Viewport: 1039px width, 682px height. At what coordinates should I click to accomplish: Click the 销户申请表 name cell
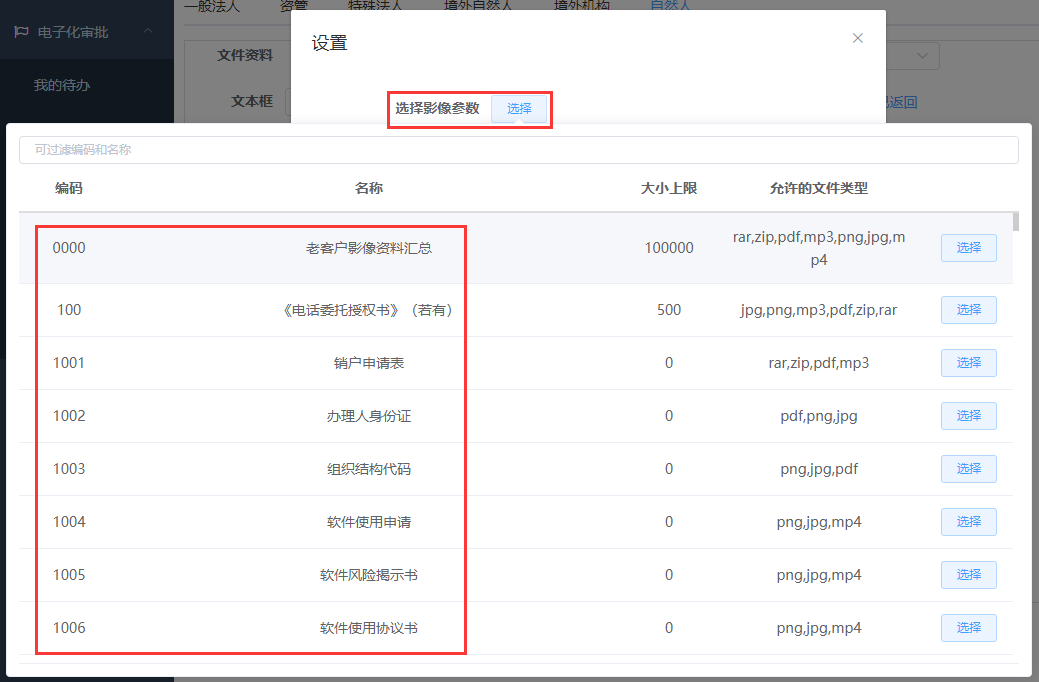click(368, 363)
